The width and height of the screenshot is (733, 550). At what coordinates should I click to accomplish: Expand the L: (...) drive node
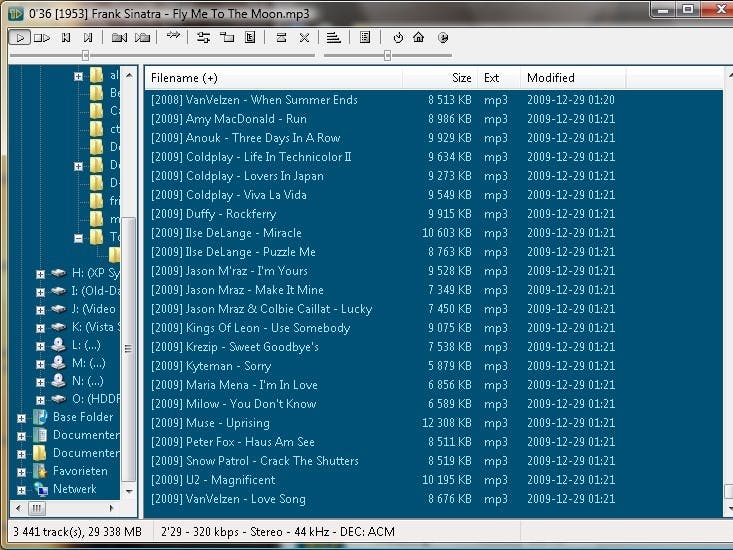tap(40, 346)
